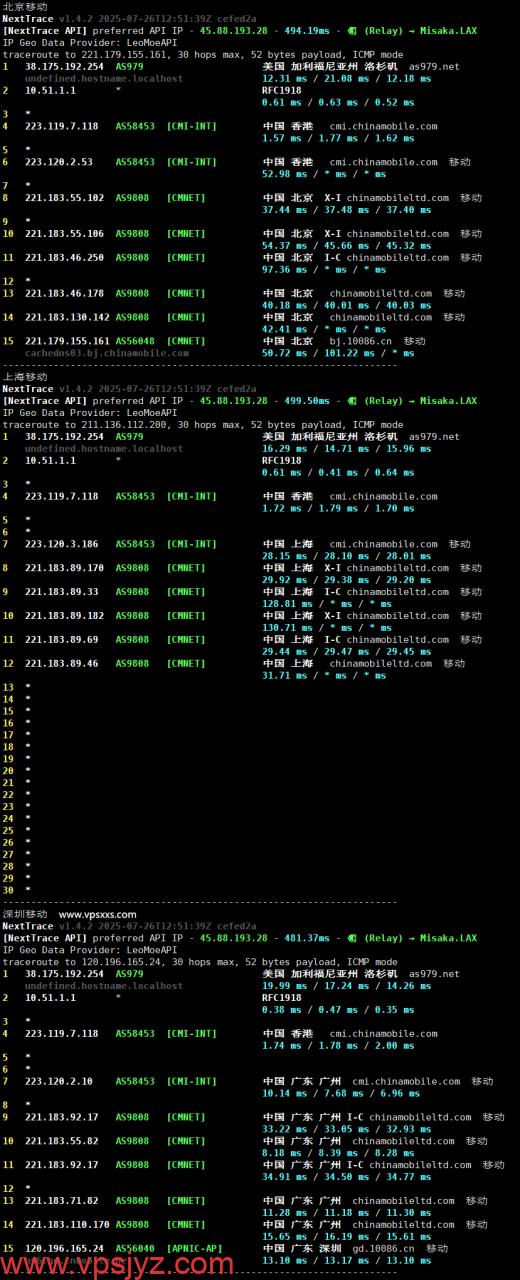Click the AS56040 ASN label

(135, 1249)
